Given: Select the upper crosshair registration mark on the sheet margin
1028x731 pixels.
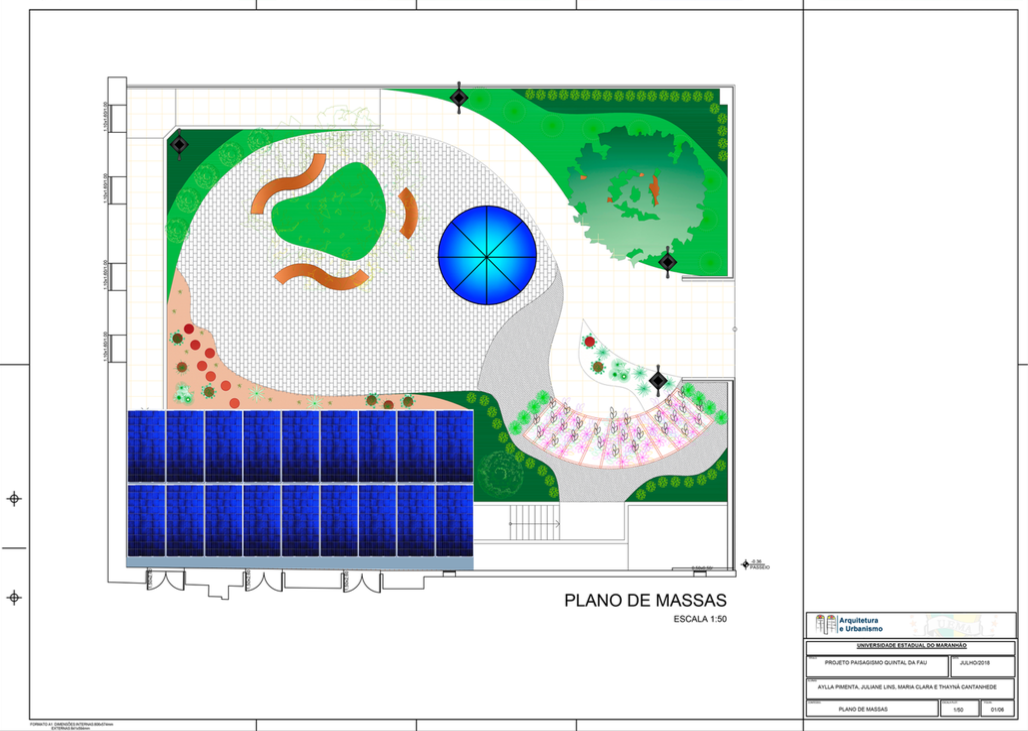Looking at the screenshot, I should point(14,499).
